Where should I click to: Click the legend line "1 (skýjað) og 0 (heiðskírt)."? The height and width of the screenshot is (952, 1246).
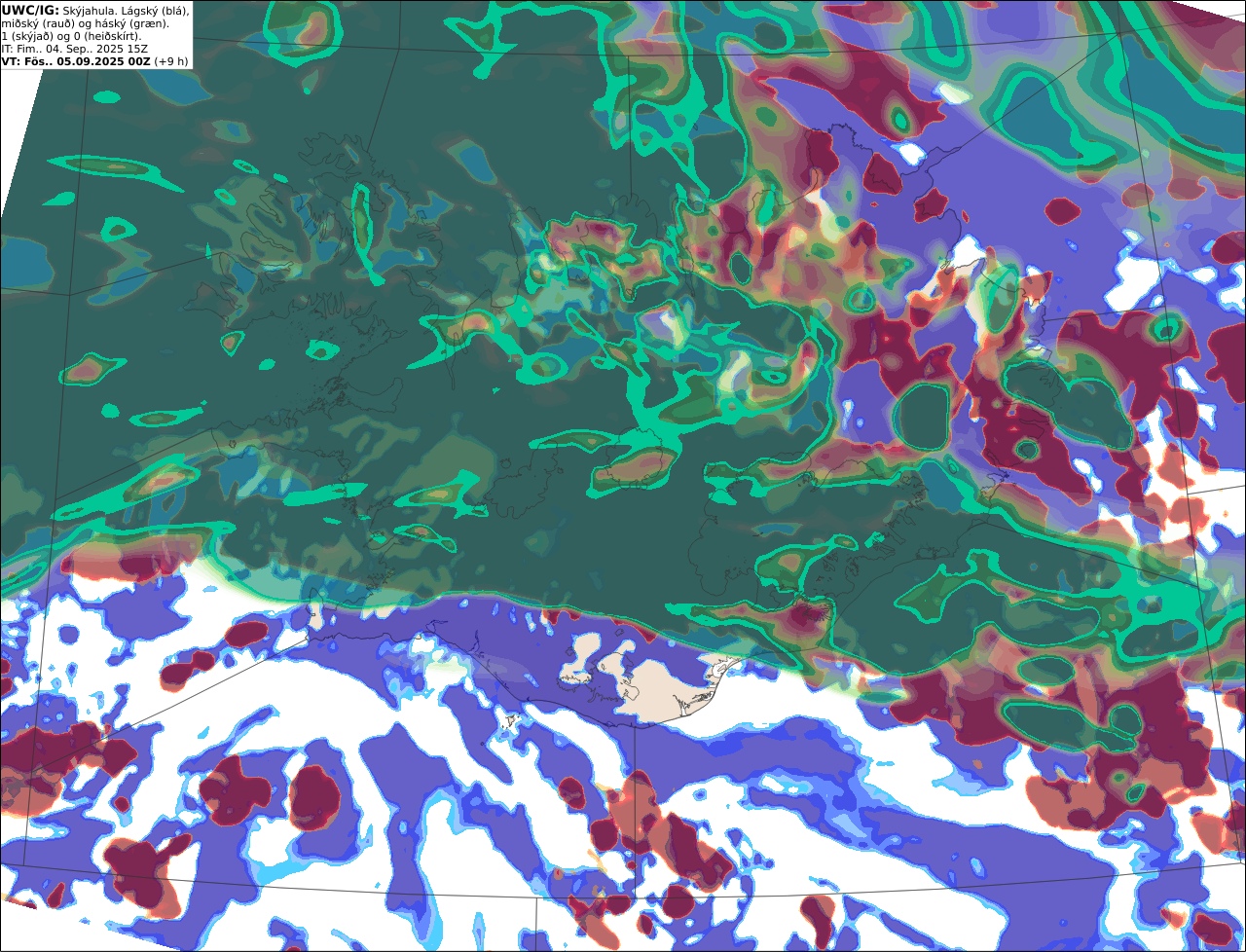[71, 36]
